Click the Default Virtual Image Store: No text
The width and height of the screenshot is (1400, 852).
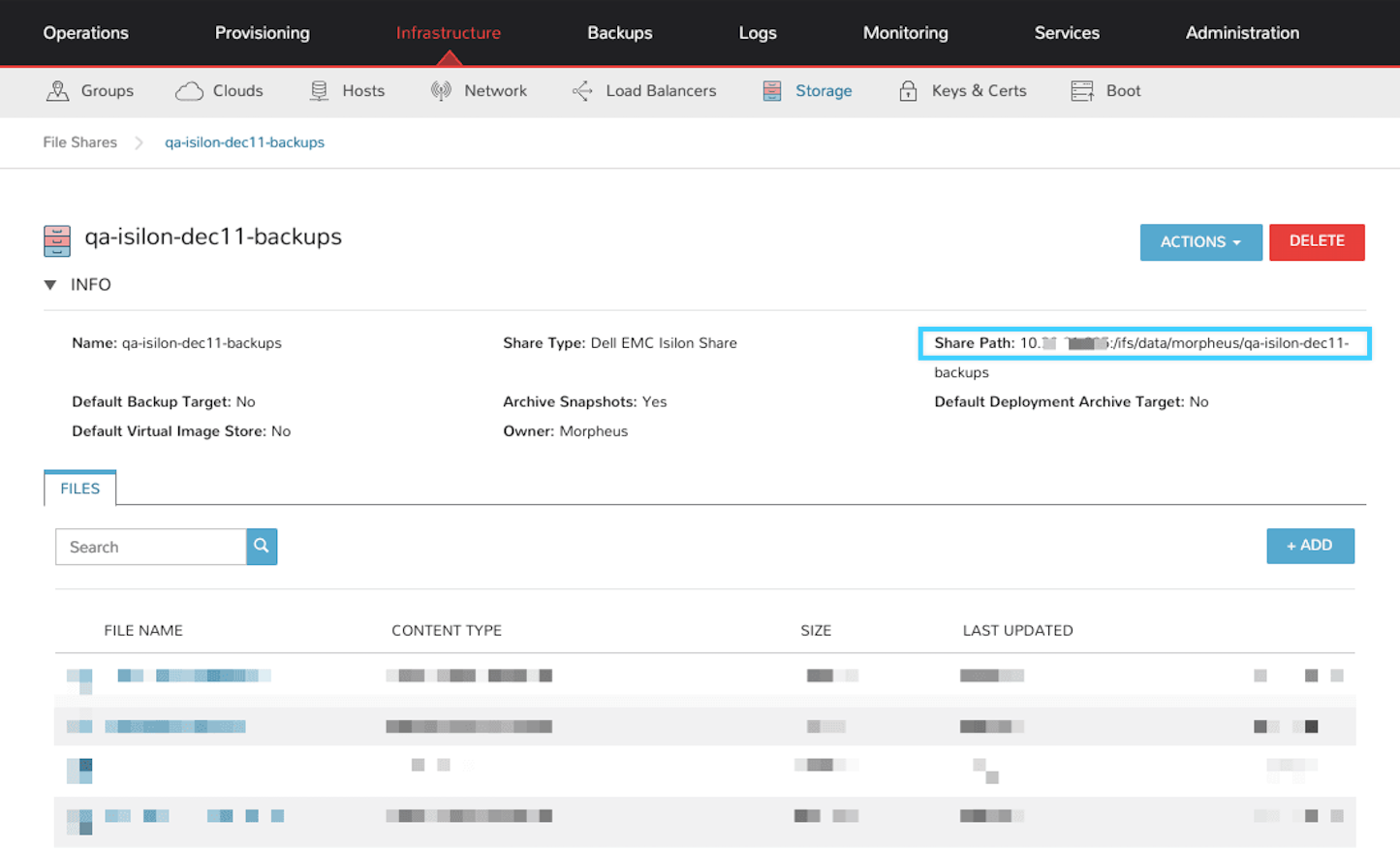tap(181, 431)
